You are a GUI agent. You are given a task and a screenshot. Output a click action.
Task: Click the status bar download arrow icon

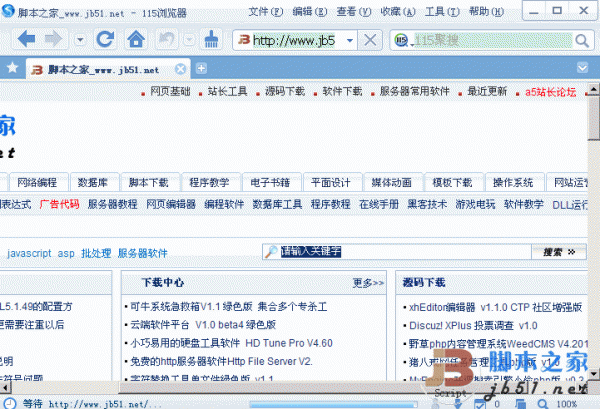coord(458,404)
